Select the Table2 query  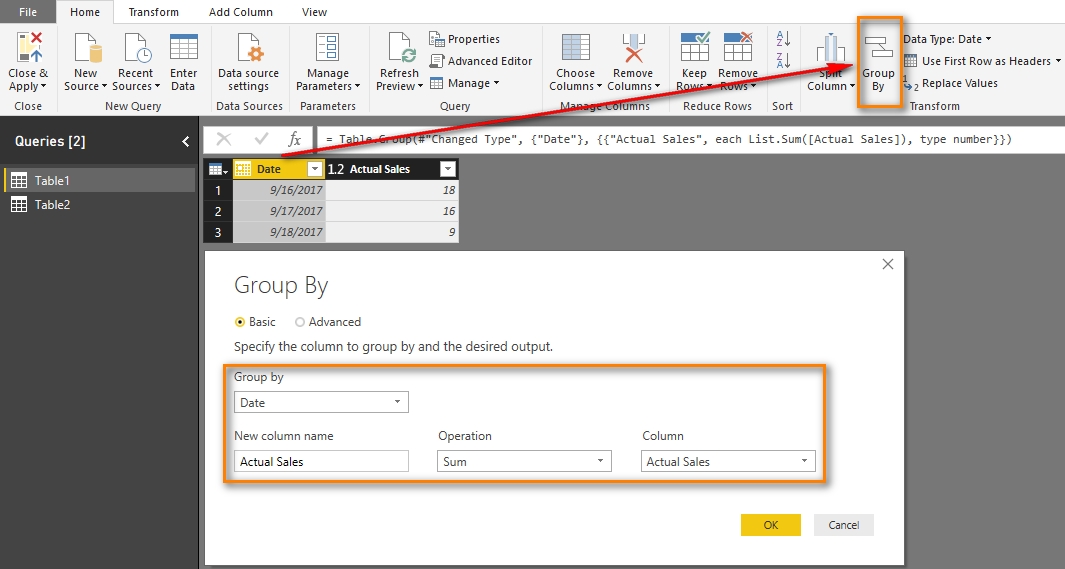tap(99, 204)
